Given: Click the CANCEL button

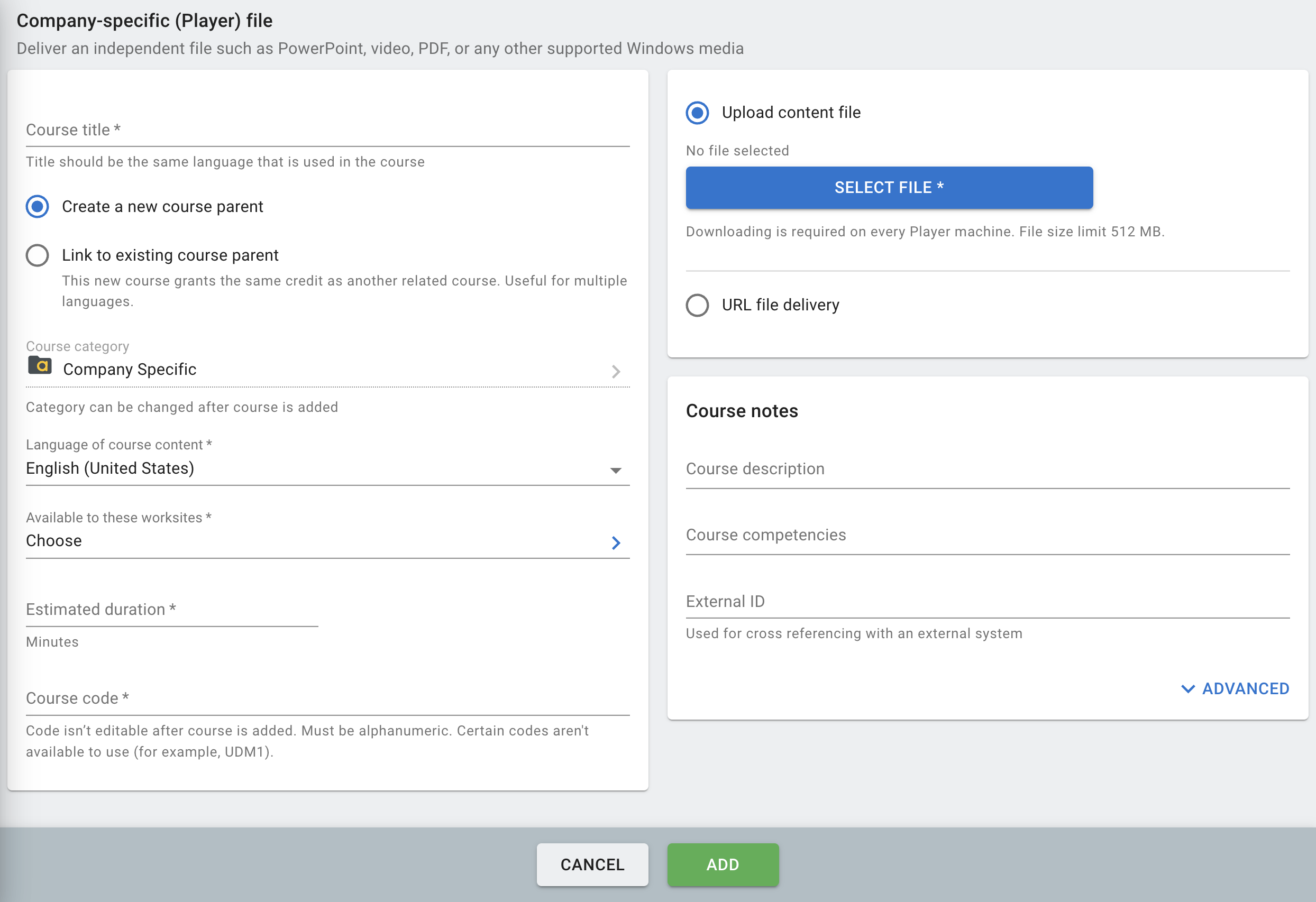Looking at the screenshot, I should coord(592,864).
